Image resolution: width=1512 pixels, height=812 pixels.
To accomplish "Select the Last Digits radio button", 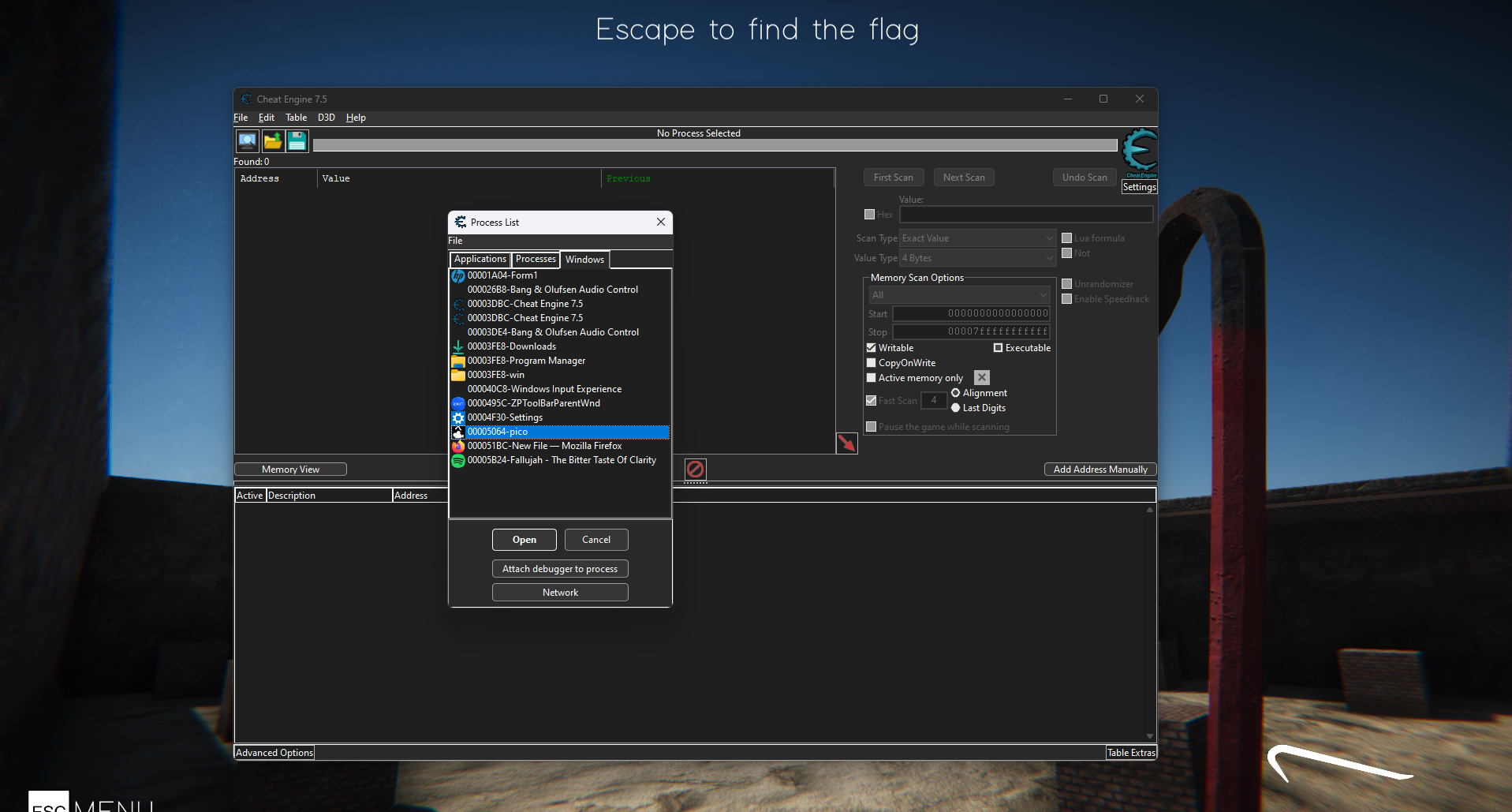I will point(956,408).
